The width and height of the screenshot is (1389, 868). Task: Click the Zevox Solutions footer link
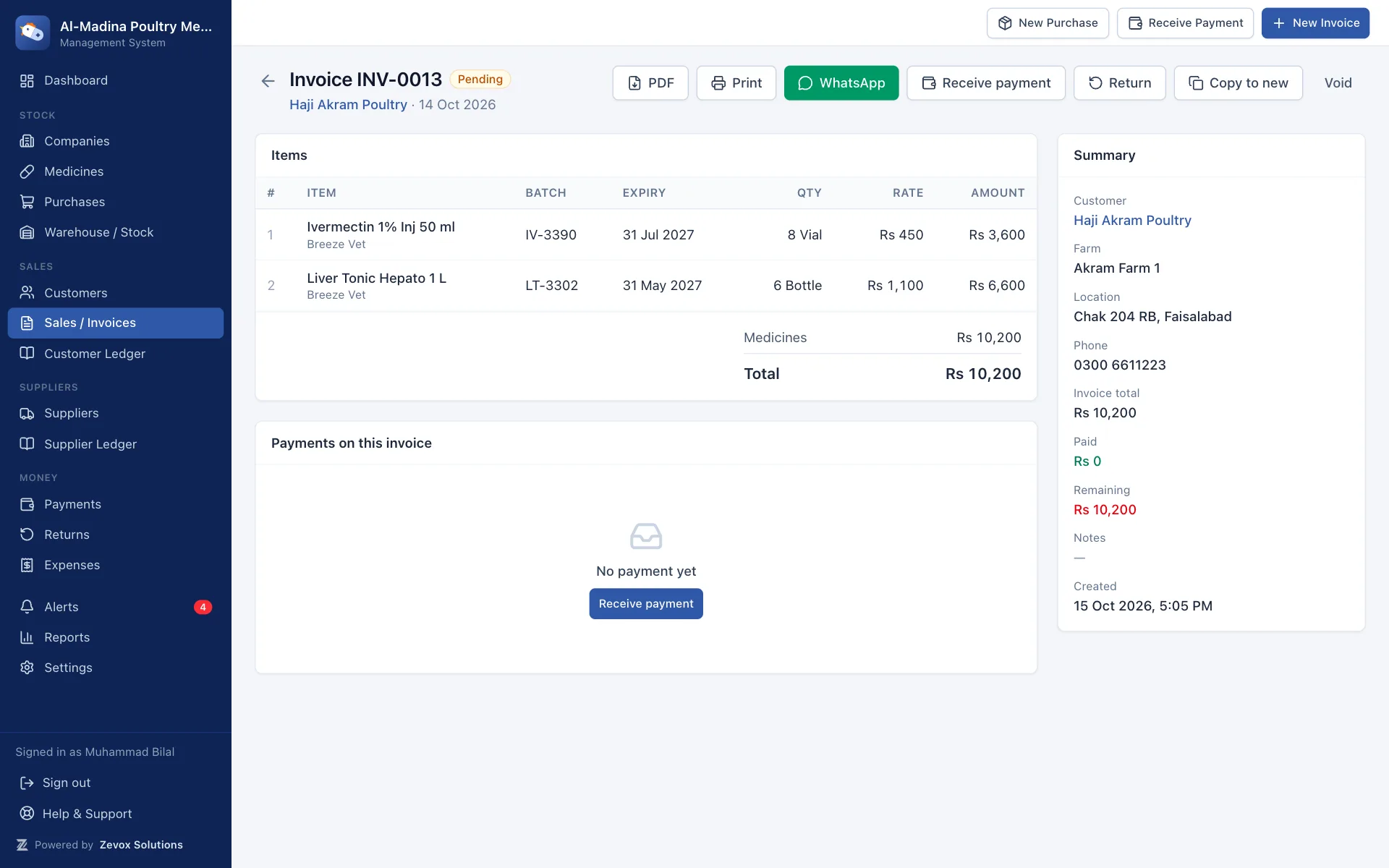point(141,845)
